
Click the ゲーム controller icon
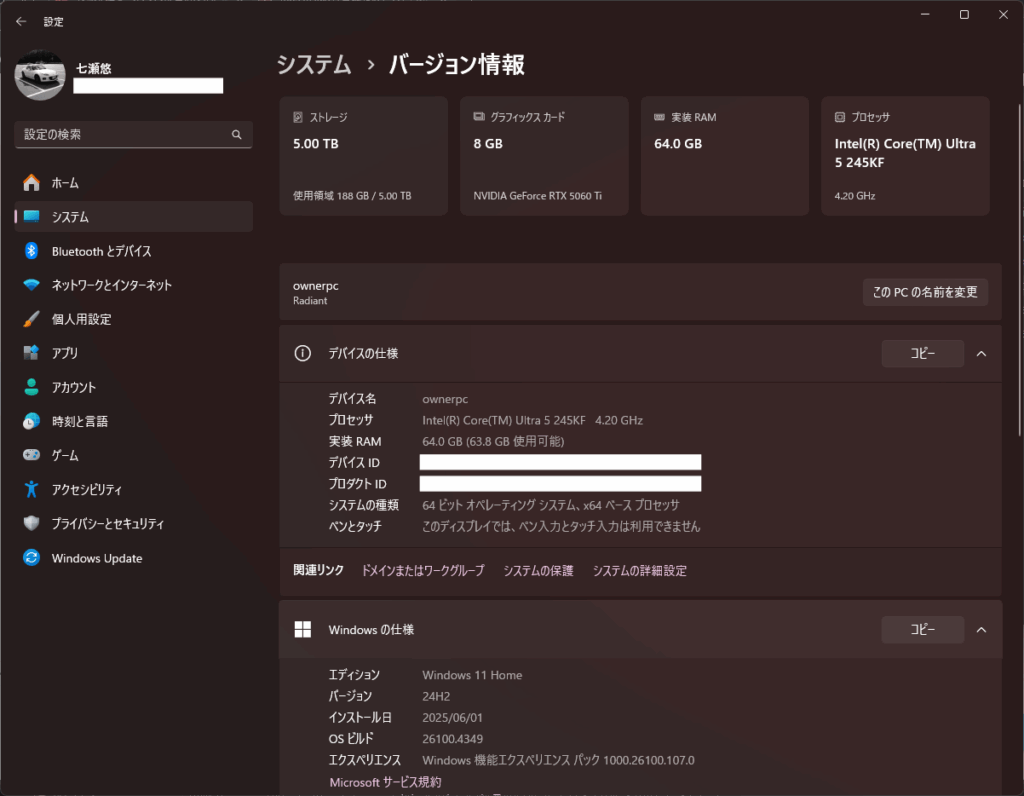point(31,454)
